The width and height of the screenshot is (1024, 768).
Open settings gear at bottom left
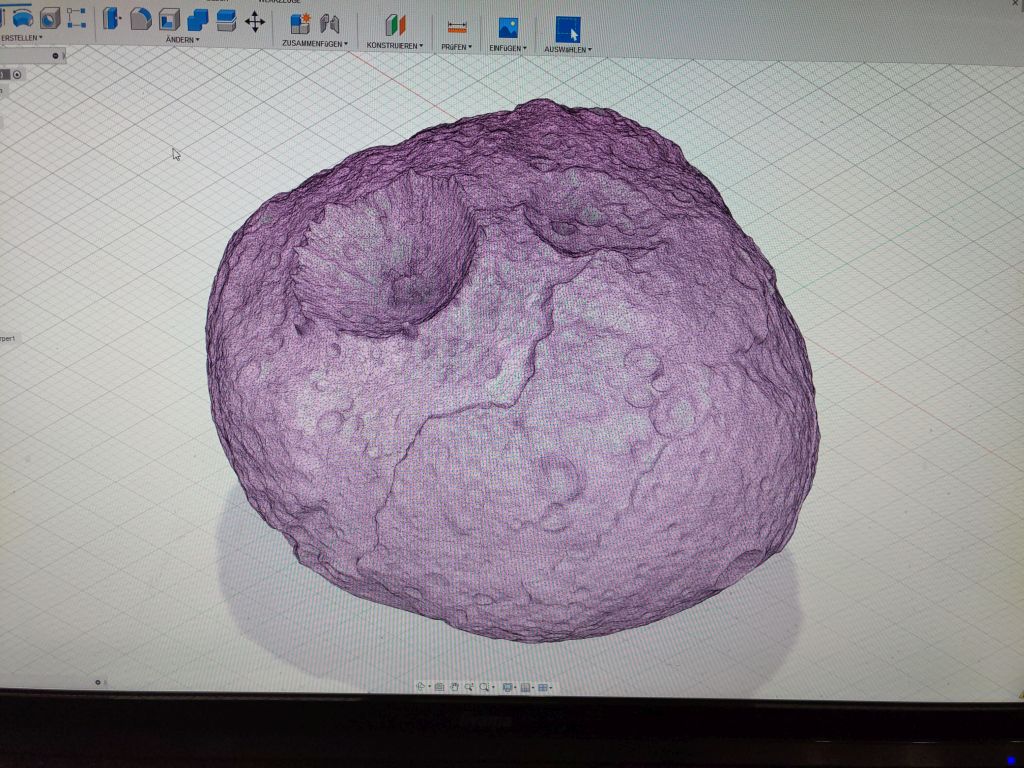pyautogui.click(x=98, y=682)
